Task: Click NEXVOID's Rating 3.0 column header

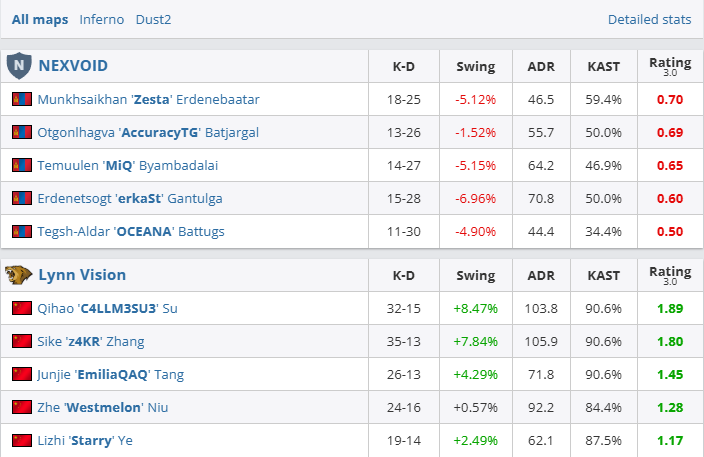Action: [670, 66]
